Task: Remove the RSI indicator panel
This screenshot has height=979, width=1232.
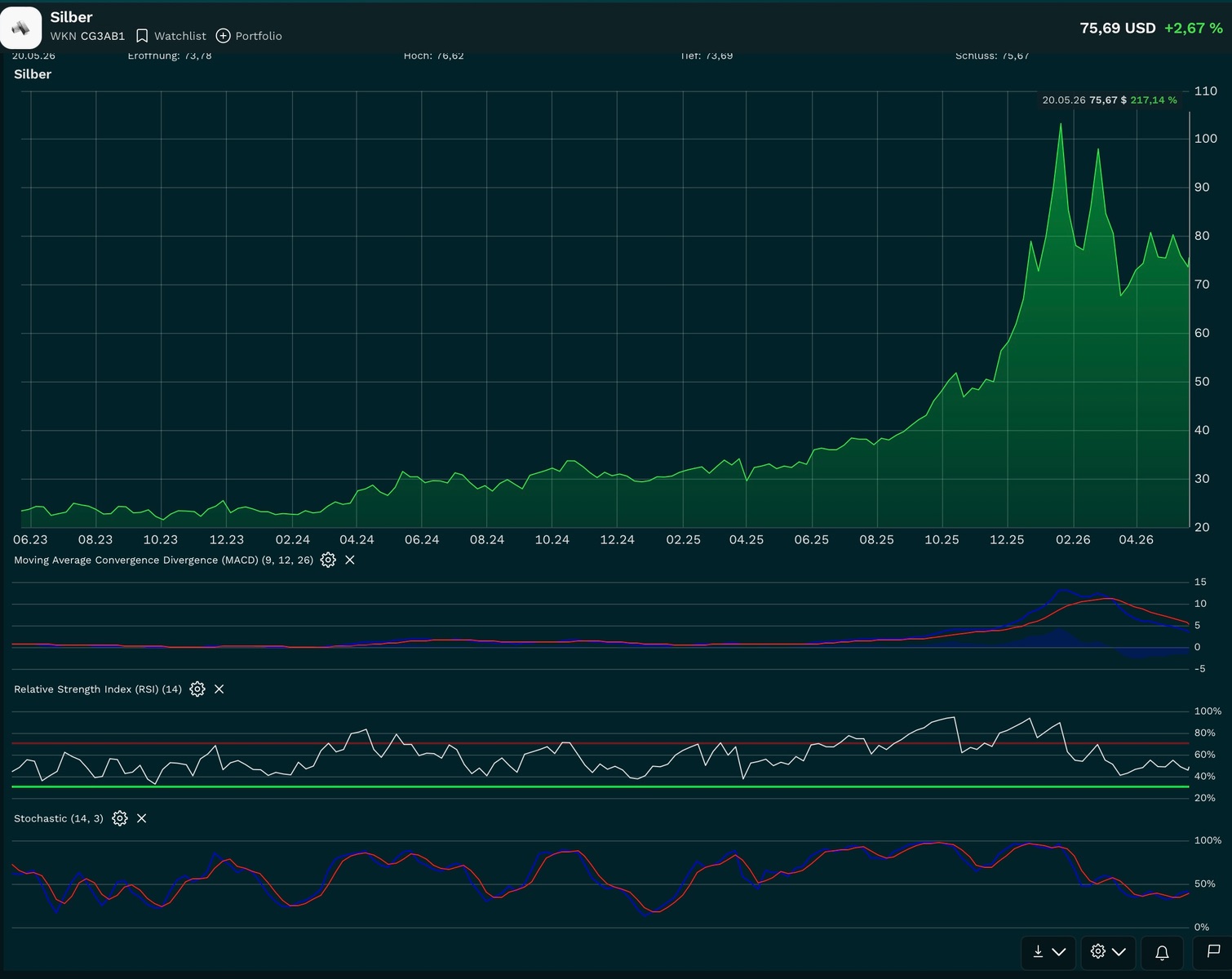Action: (219, 689)
